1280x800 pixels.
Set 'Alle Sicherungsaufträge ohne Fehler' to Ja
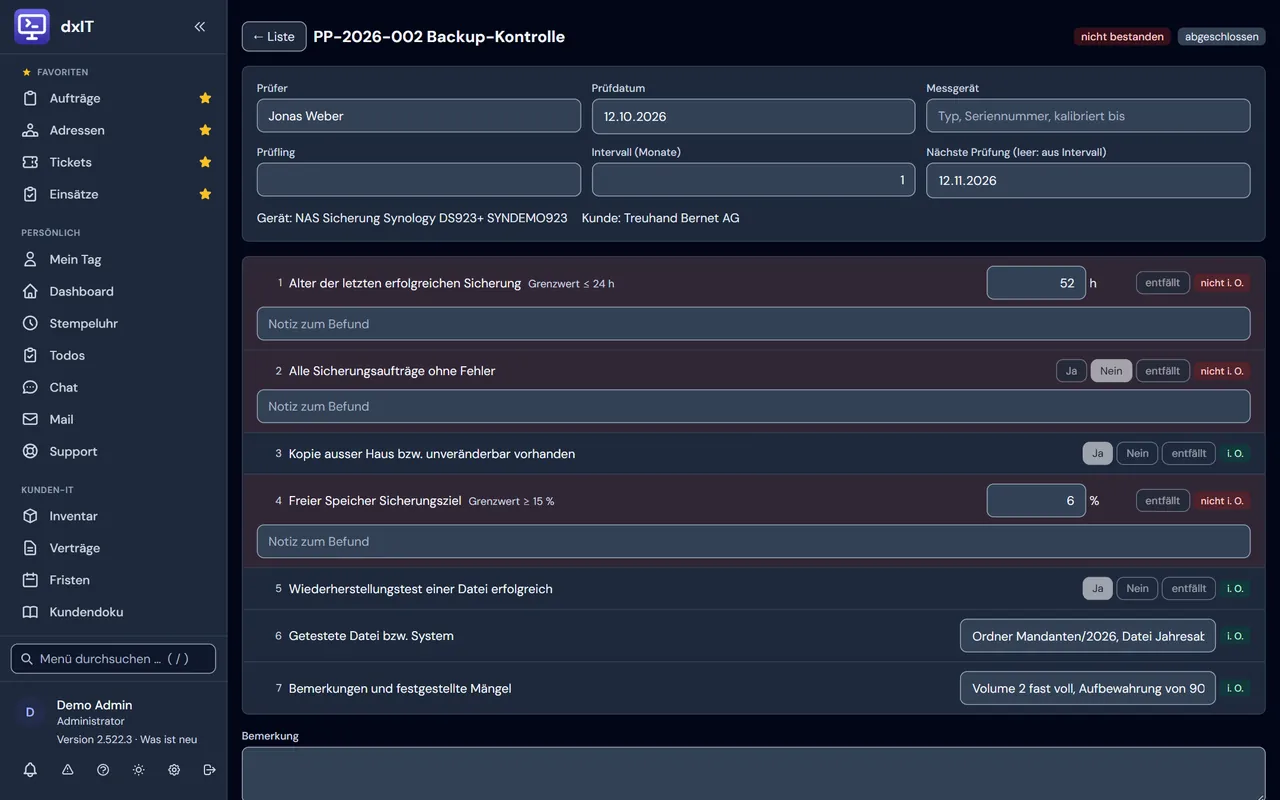pos(1071,371)
